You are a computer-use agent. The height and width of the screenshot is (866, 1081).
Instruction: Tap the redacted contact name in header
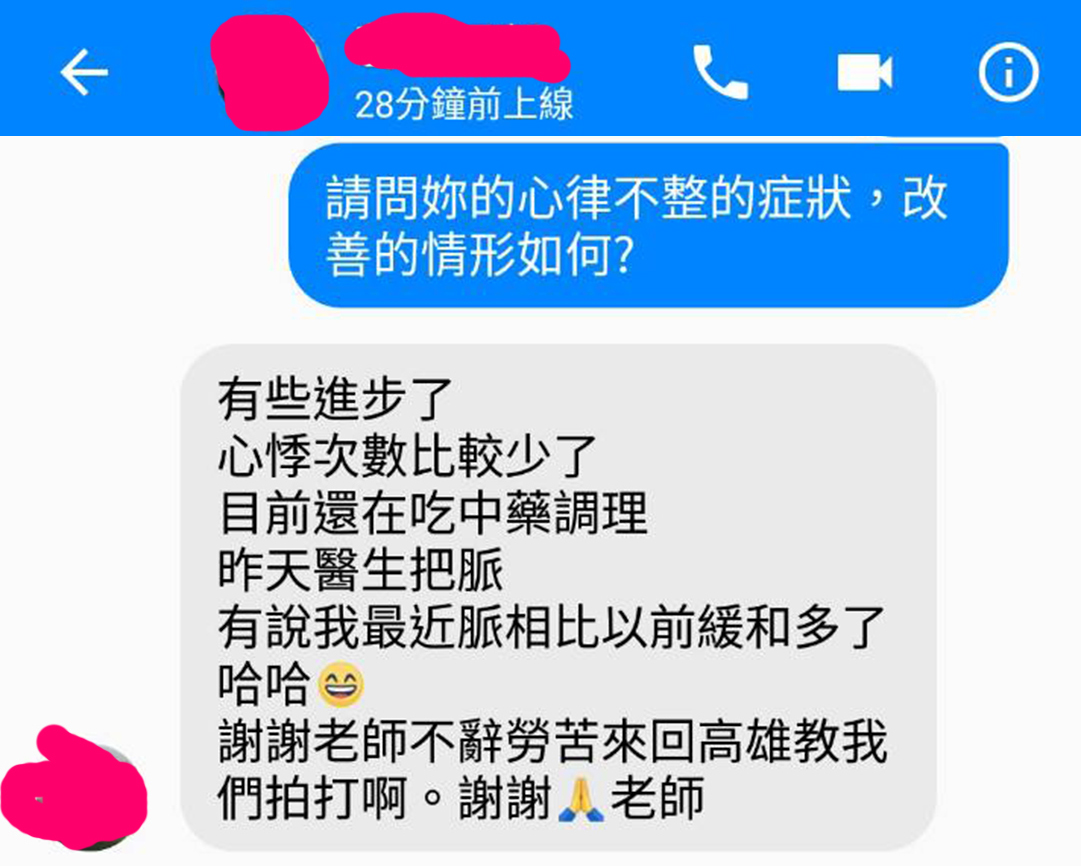[457, 46]
